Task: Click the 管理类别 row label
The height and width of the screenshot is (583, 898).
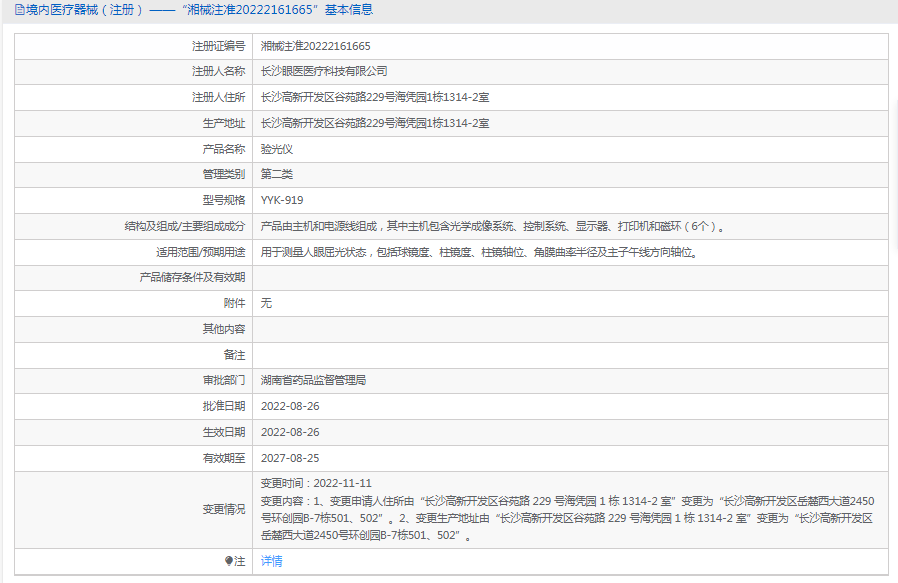Action: [x=223, y=175]
